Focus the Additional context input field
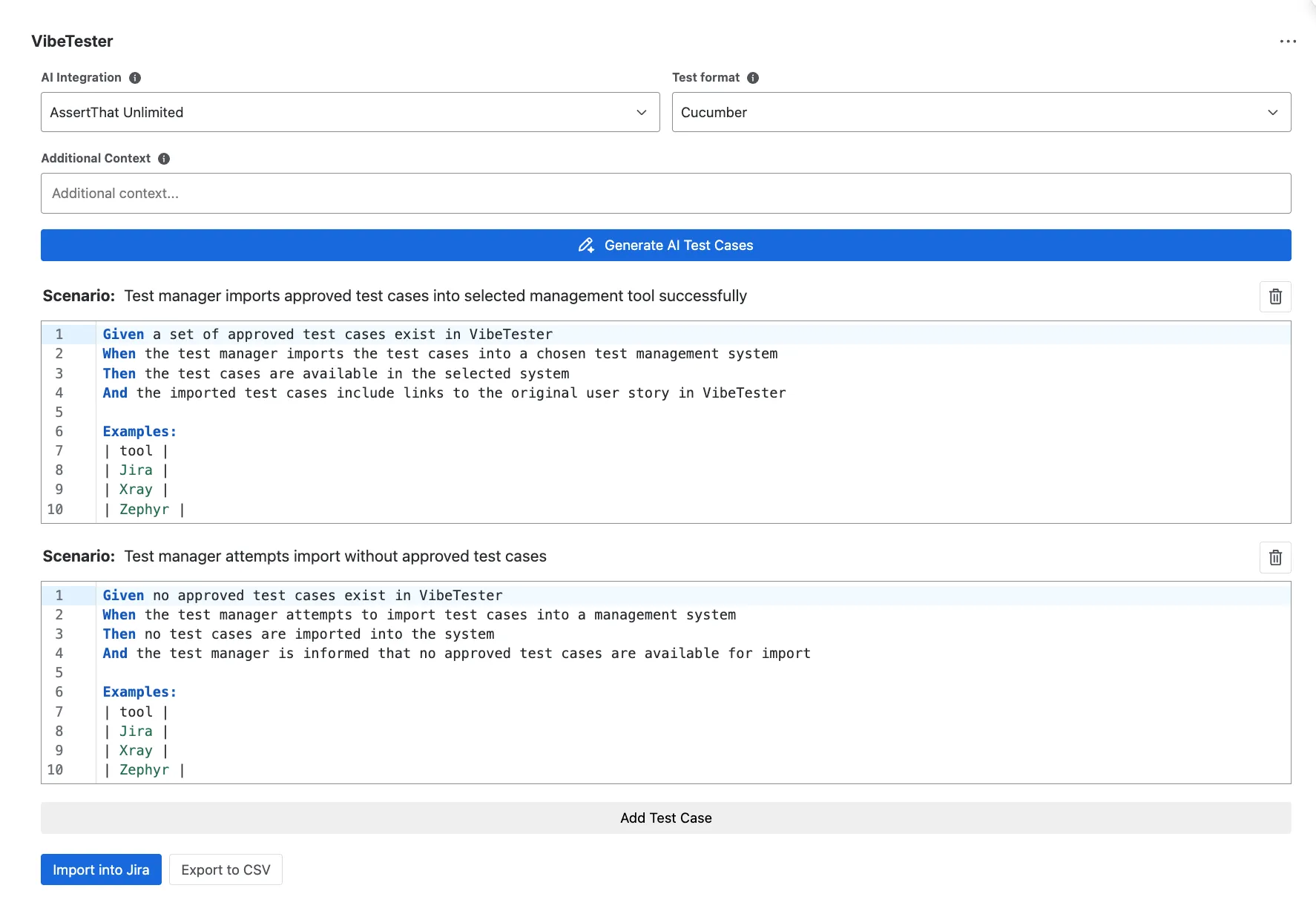 point(666,194)
